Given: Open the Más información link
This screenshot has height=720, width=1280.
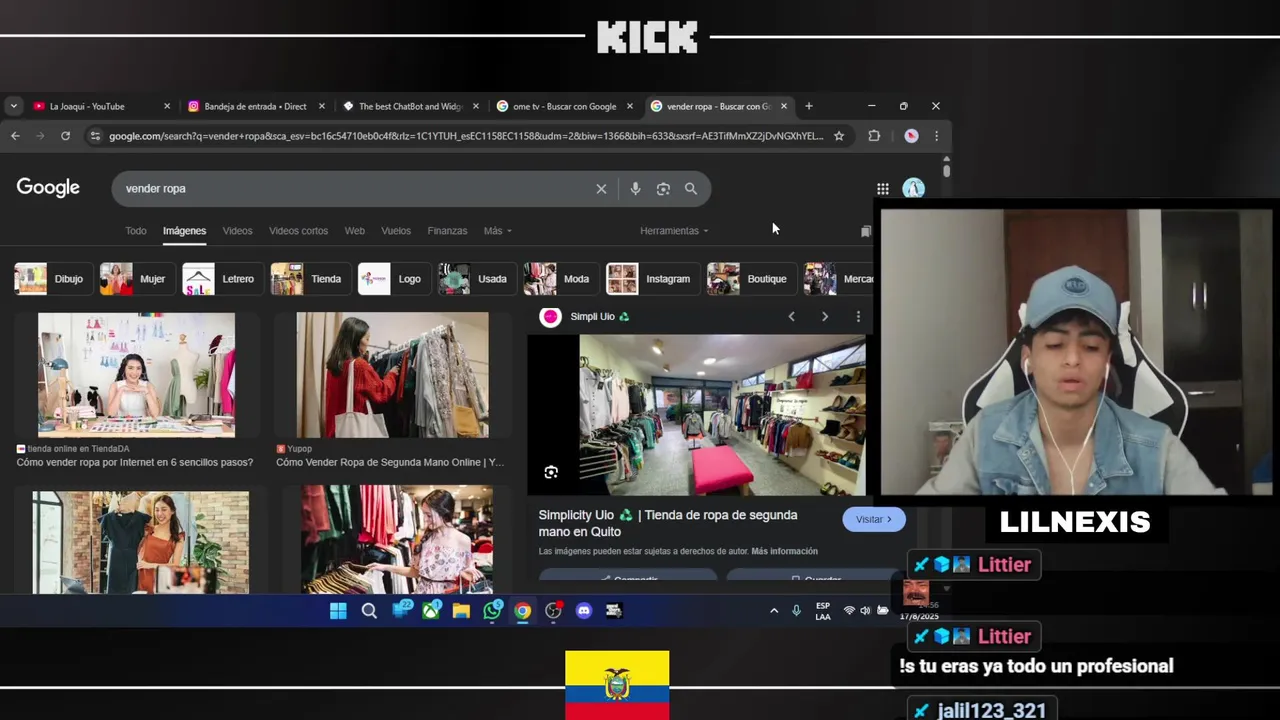Looking at the screenshot, I should pyautogui.click(x=784, y=551).
